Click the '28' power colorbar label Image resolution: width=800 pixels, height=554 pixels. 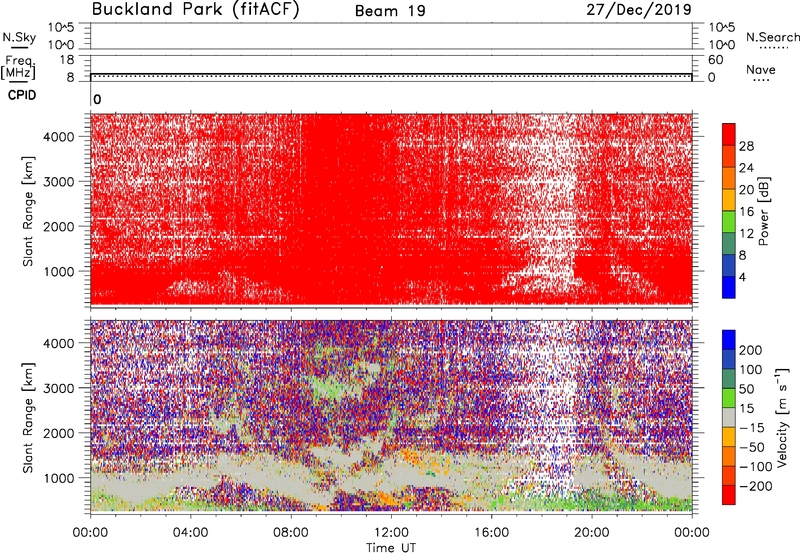pyautogui.click(x=746, y=146)
